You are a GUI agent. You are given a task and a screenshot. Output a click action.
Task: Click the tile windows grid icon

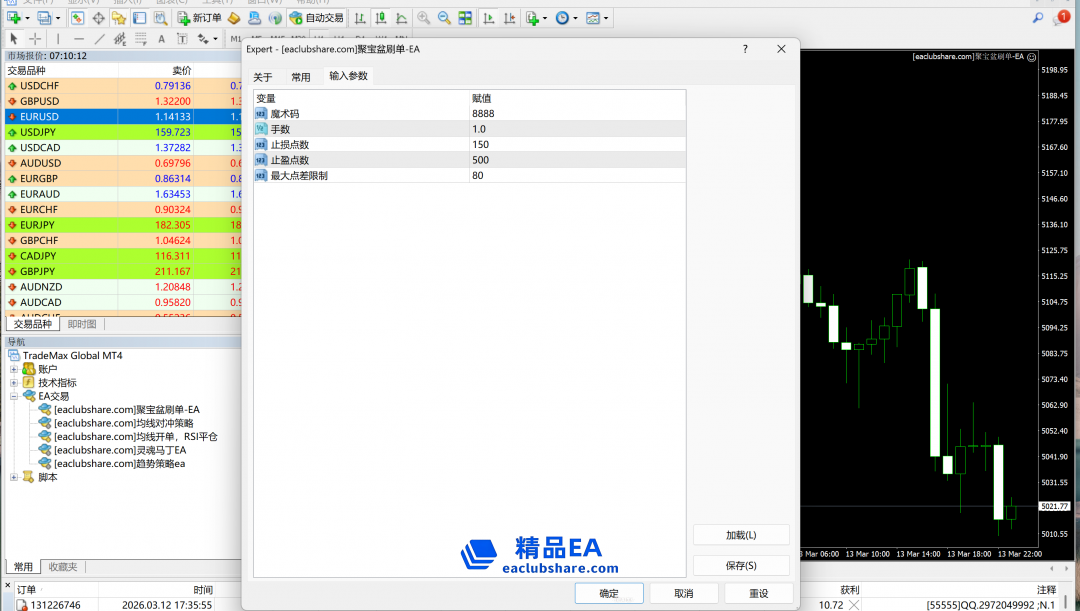(x=465, y=18)
